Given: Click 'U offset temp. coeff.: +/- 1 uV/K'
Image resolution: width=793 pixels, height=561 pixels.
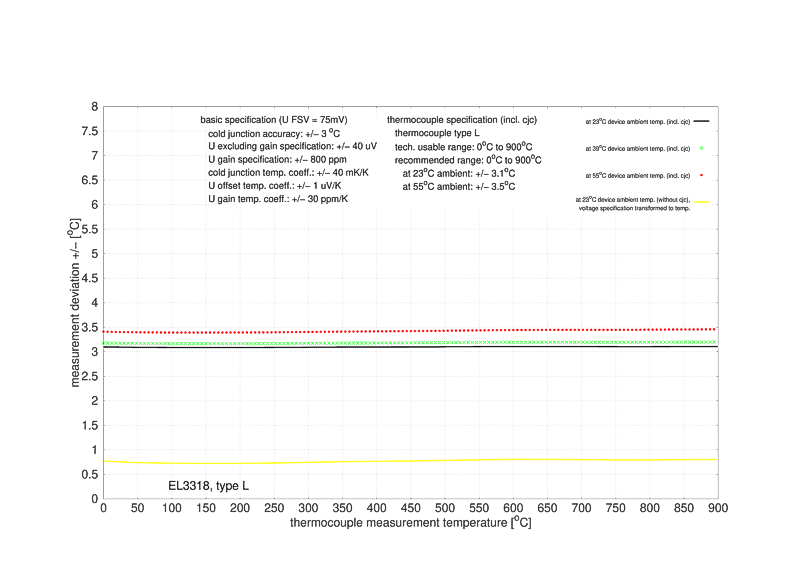Looking at the screenshot, I should (x=275, y=186).
